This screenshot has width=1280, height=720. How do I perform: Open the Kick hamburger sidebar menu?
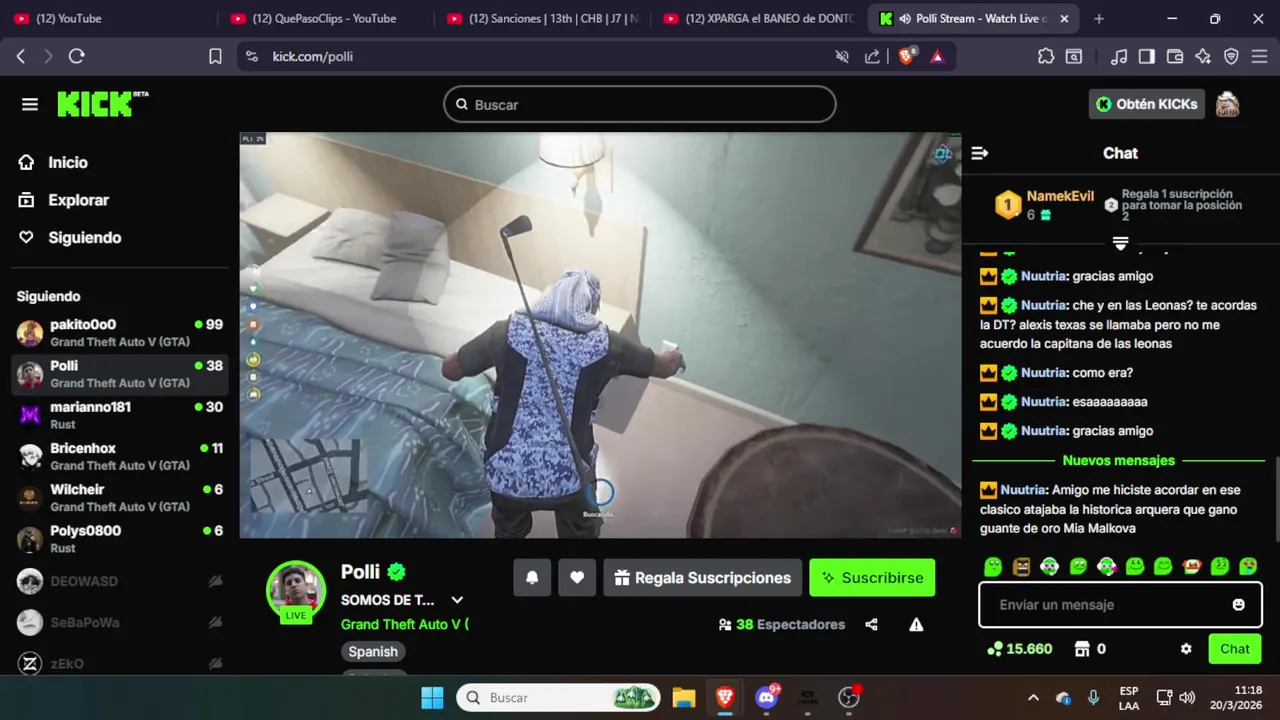click(x=30, y=105)
